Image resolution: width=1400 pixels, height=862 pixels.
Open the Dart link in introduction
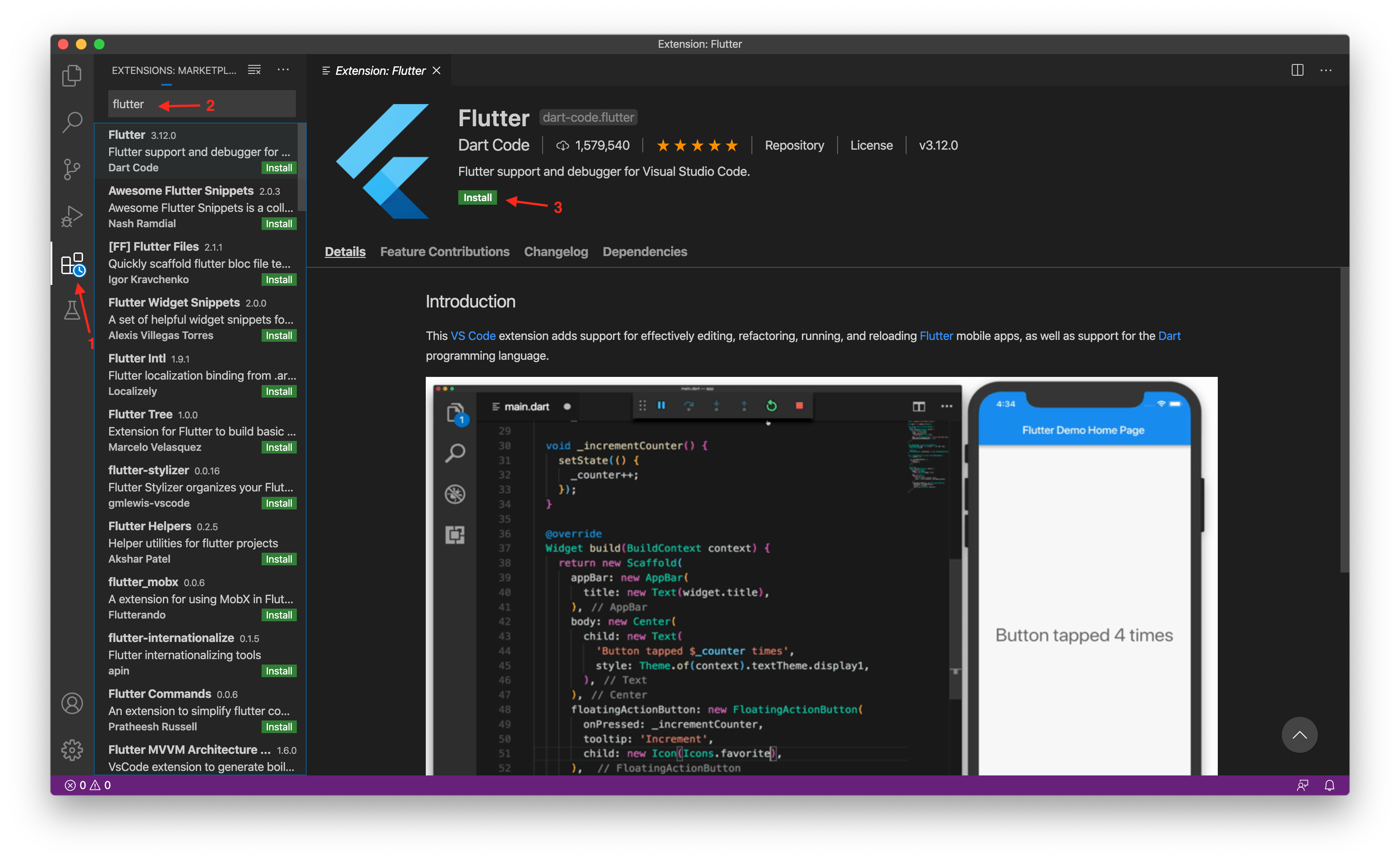tap(1169, 336)
